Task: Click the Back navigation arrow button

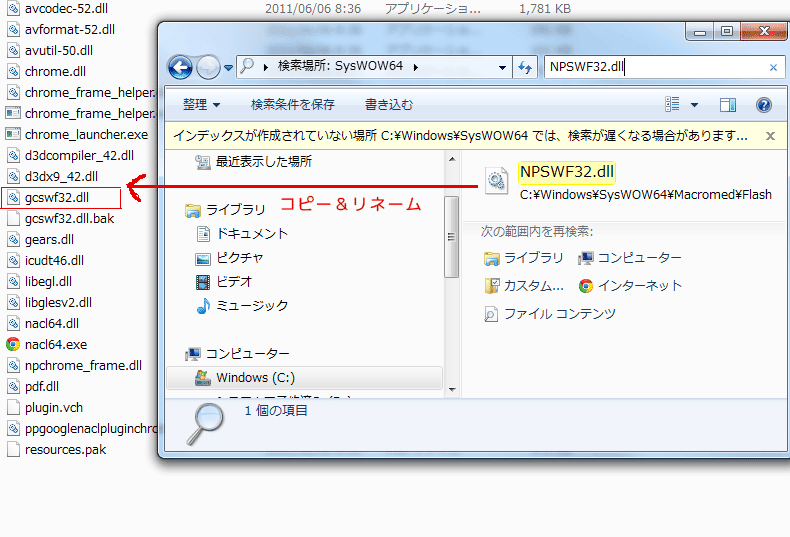Action: tap(180, 67)
